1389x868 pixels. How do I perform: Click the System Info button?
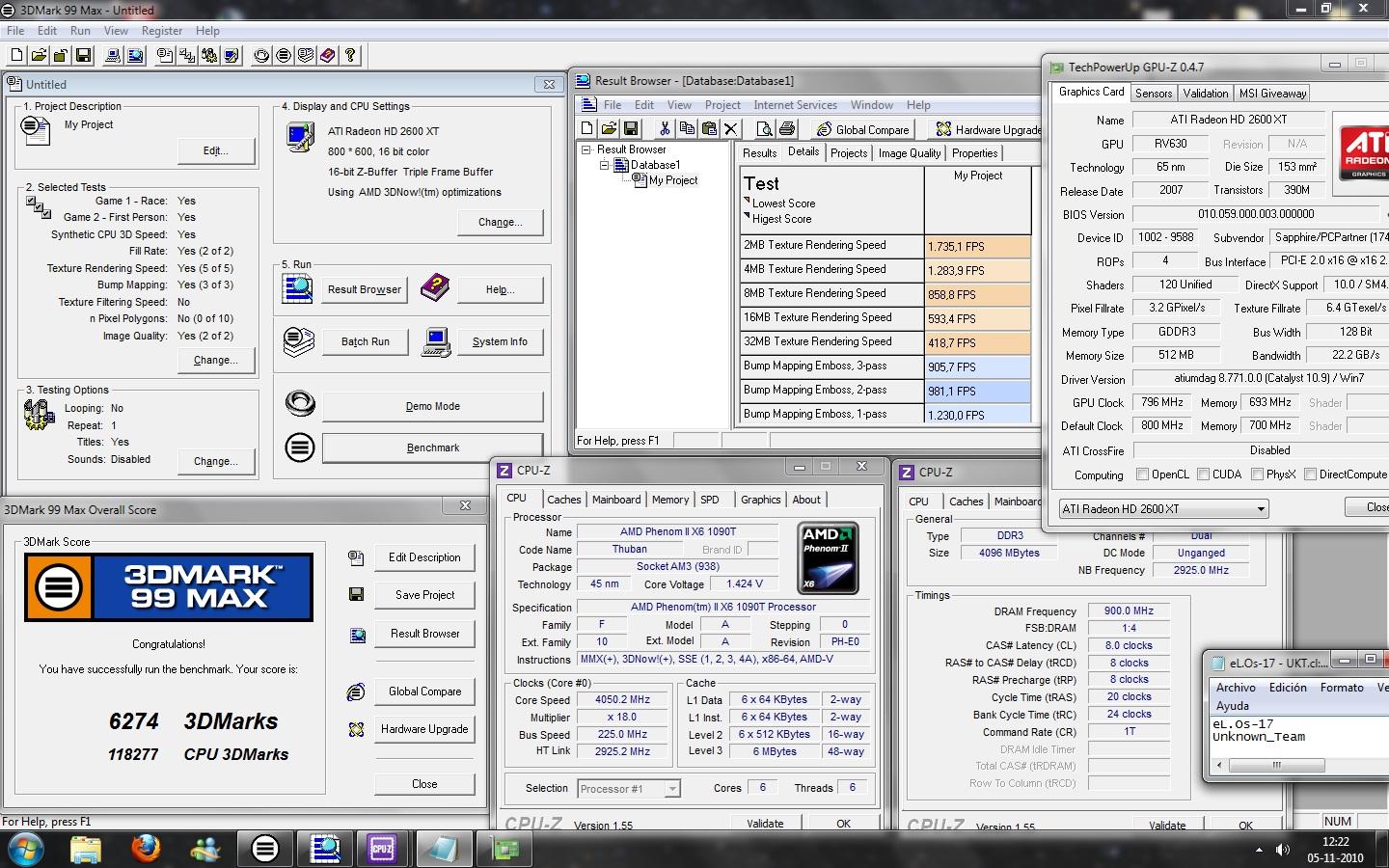pos(500,341)
